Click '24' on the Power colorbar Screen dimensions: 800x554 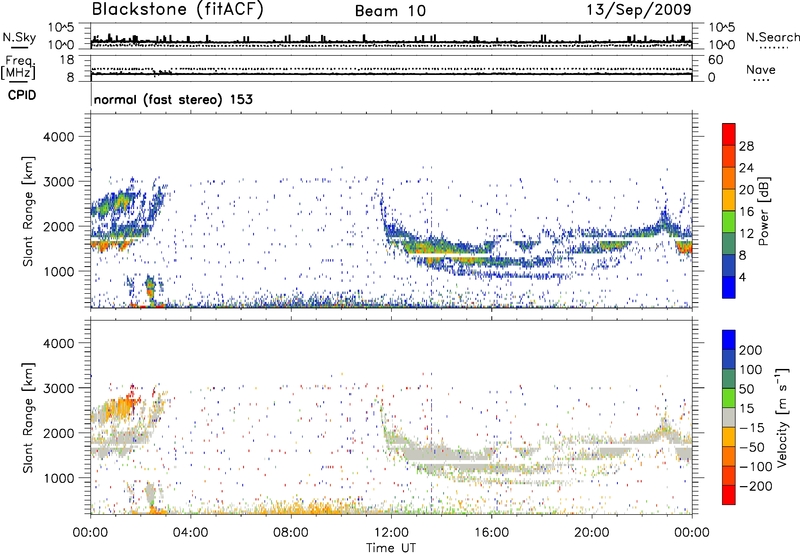tap(746, 168)
